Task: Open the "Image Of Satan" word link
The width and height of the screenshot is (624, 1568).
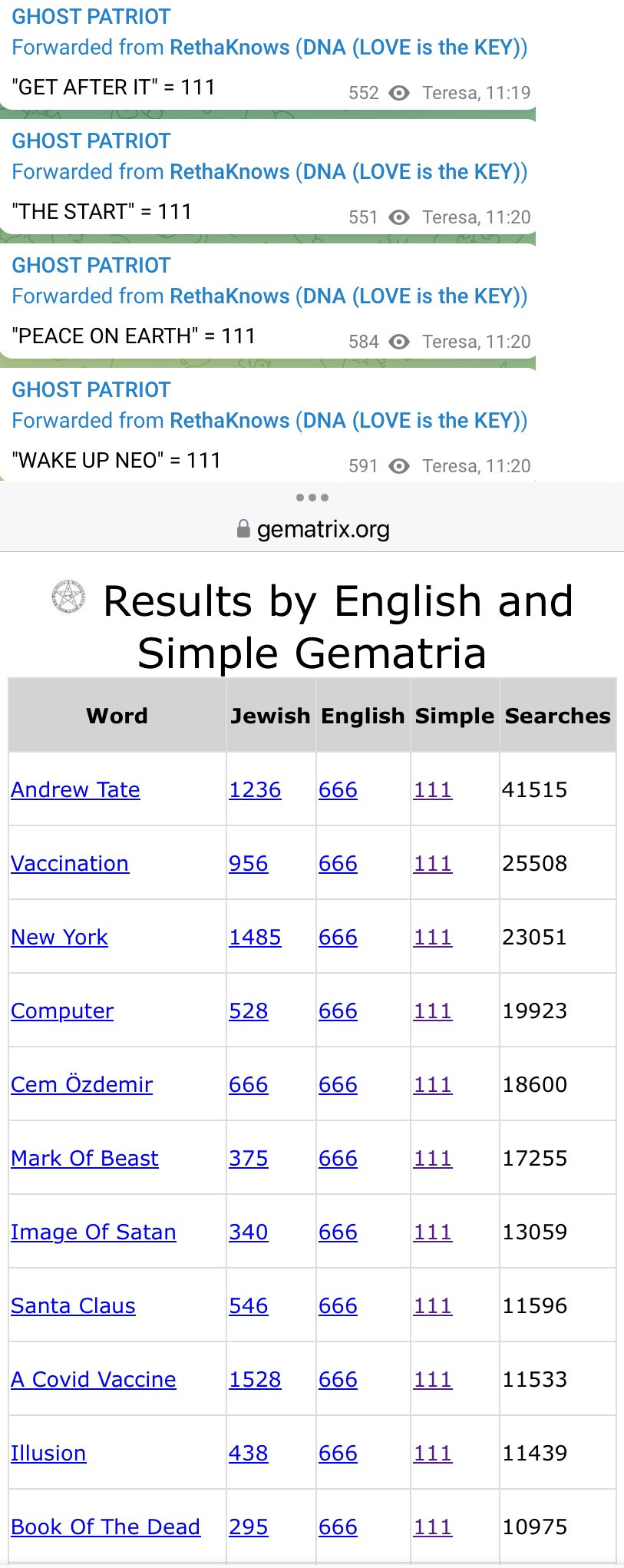Action: coord(93,1232)
